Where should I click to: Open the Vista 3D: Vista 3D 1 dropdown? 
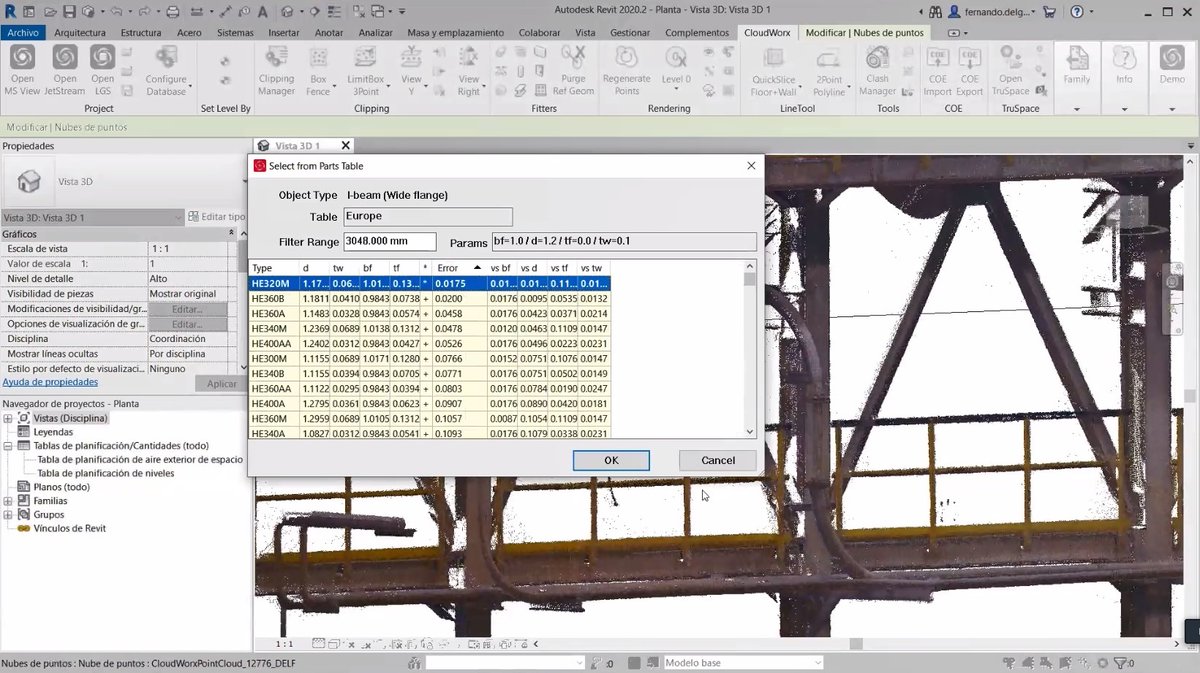[93, 217]
